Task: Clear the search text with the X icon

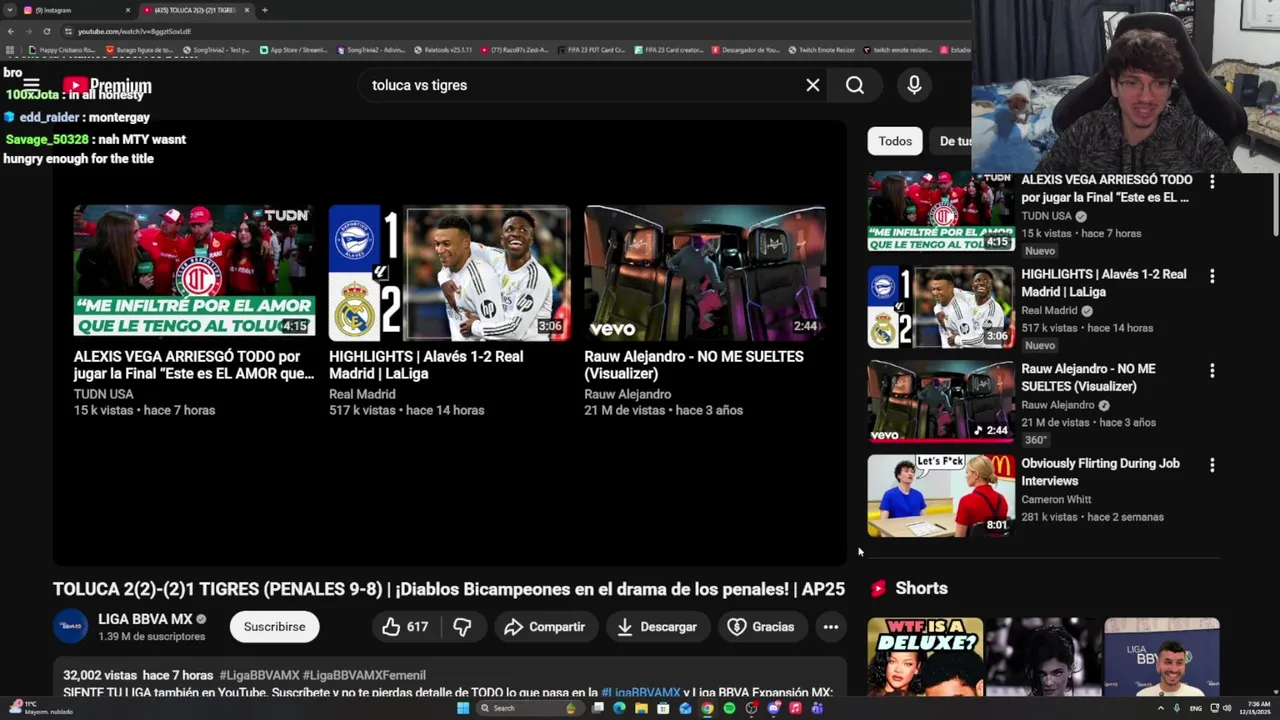Action: [813, 86]
